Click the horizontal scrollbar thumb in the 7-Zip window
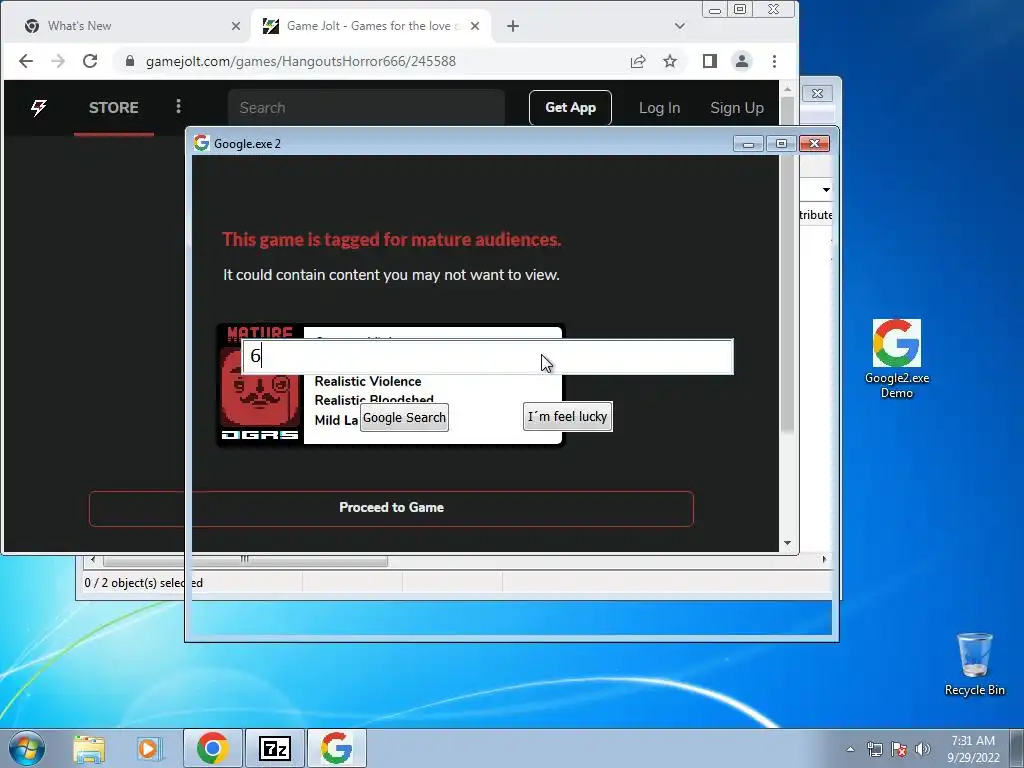Viewport: 1024px width, 768px height. [x=245, y=560]
